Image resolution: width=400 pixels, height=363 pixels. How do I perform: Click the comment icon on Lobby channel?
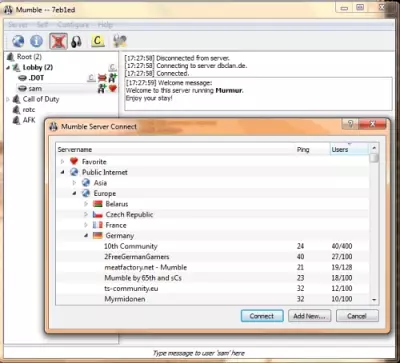(113, 67)
